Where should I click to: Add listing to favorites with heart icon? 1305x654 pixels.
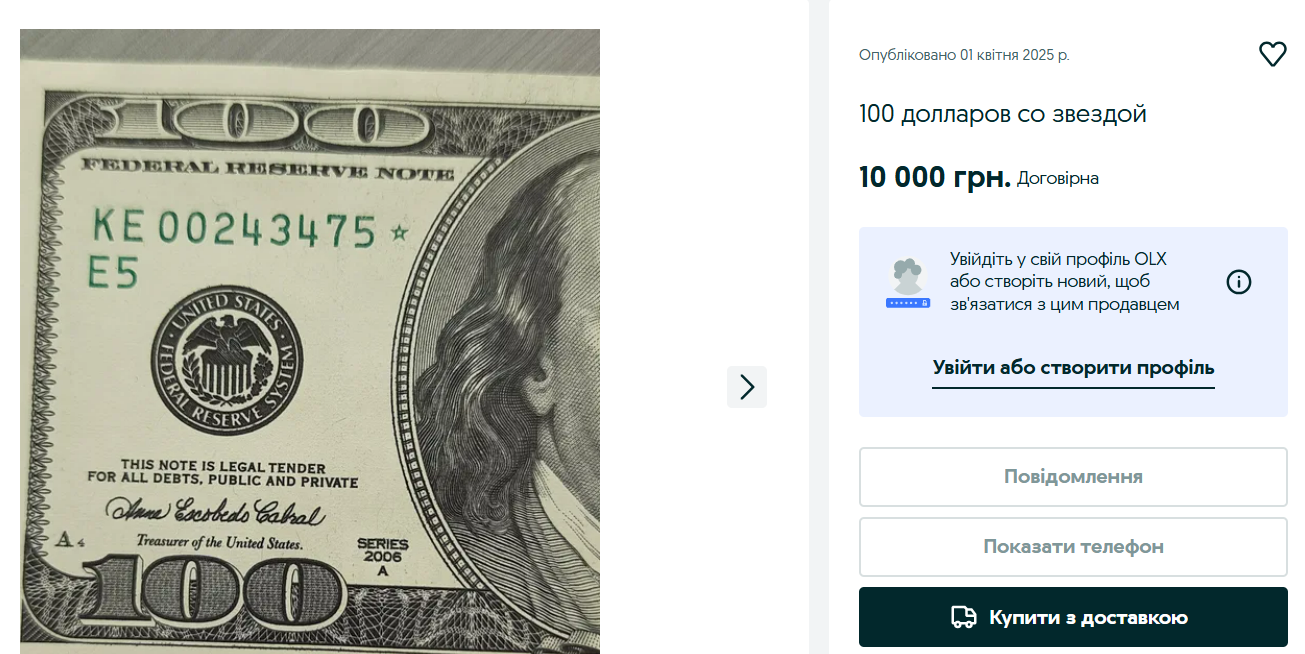pyautogui.click(x=1272, y=54)
